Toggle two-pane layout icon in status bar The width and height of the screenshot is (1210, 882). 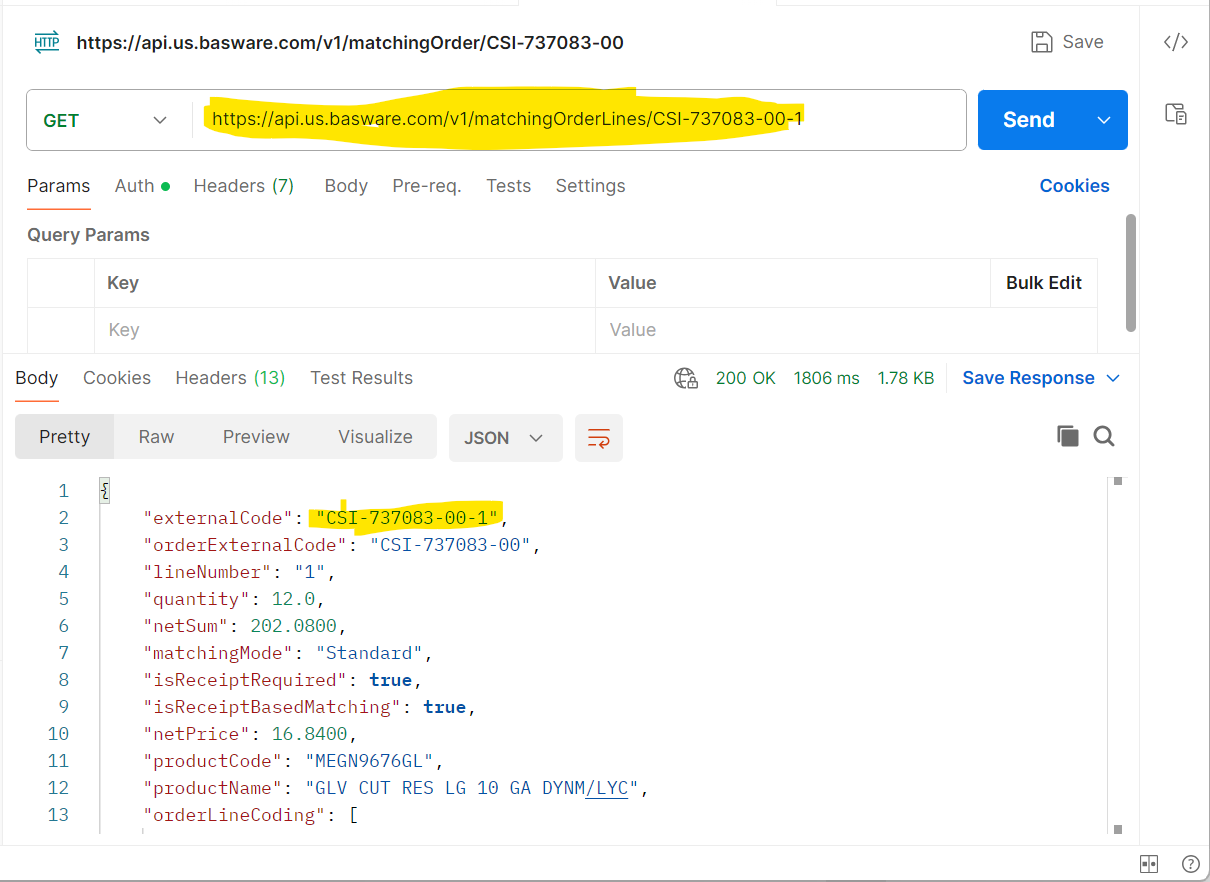coord(1149,864)
